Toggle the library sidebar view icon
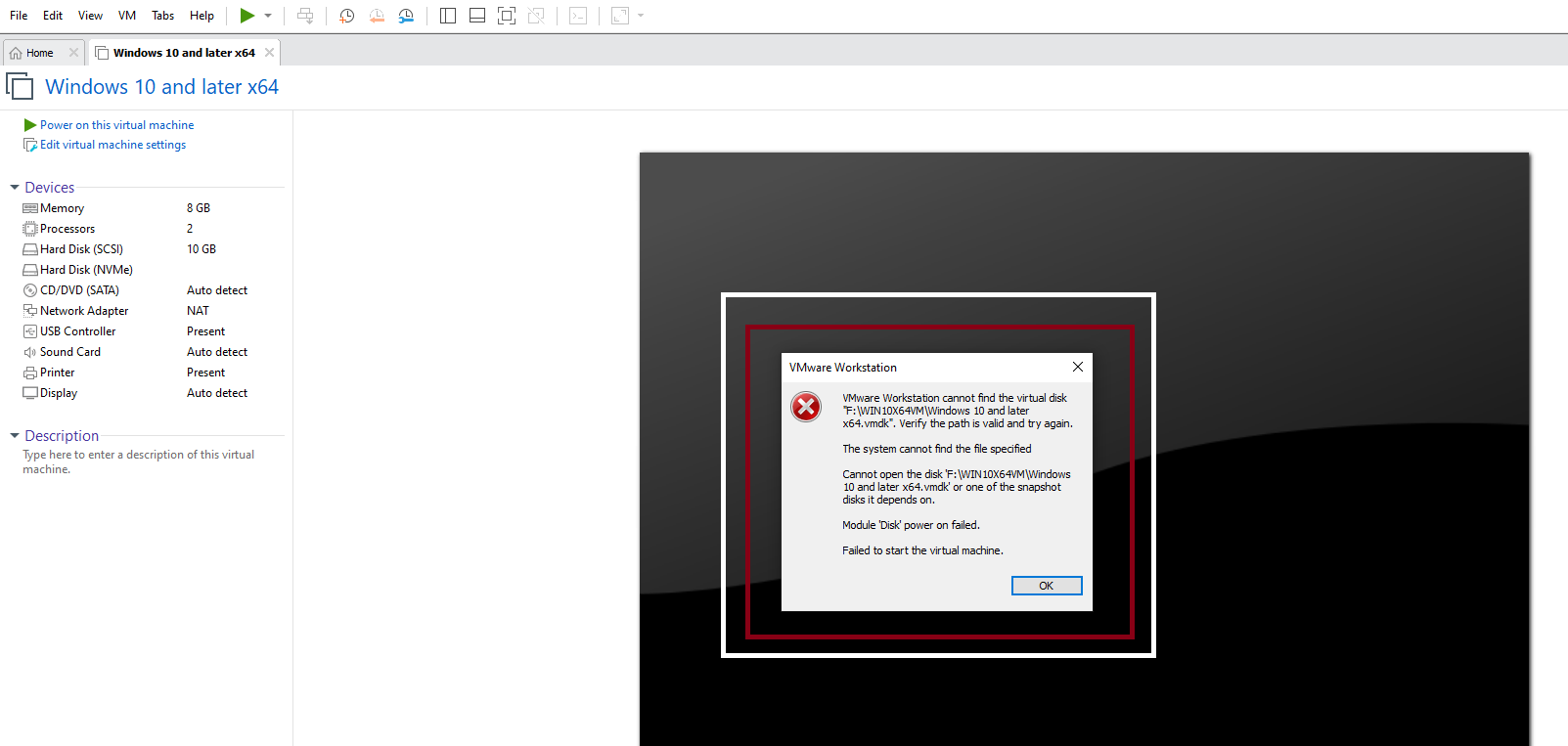 pyautogui.click(x=448, y=16)
